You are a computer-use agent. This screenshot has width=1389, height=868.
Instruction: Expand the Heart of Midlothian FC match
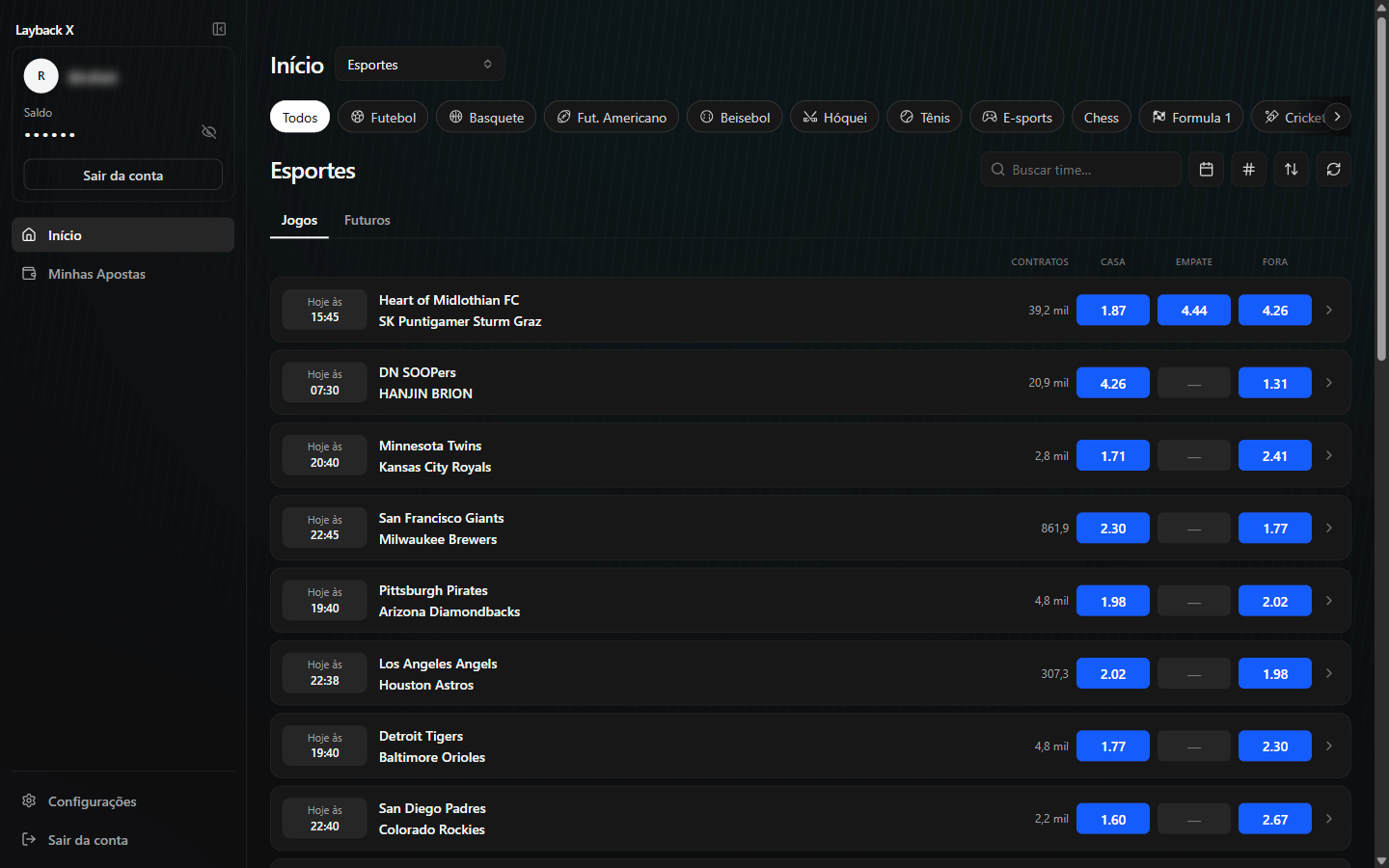point(1328,310)
